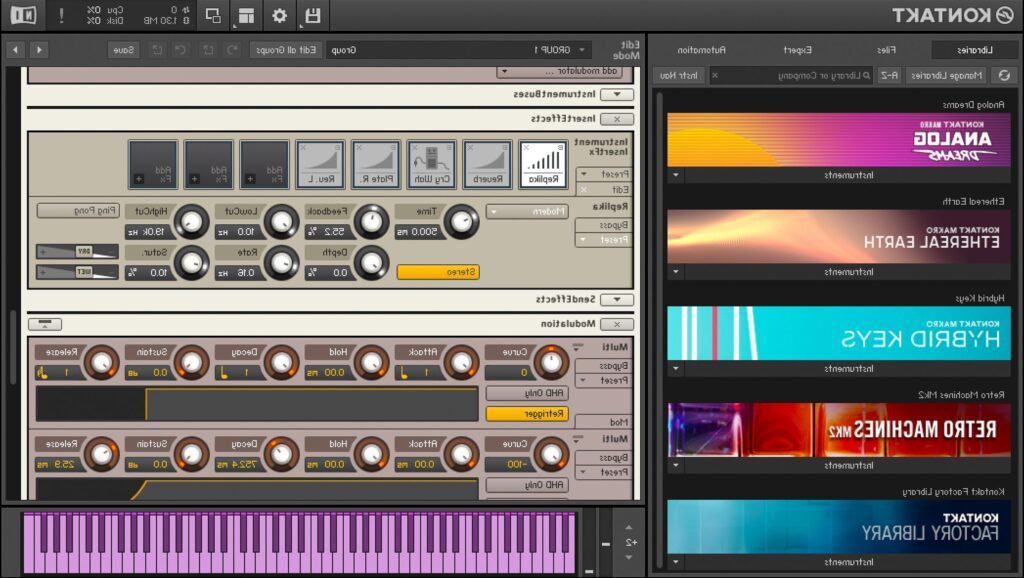Expand the SendEffects section
1024x578 pixels.
tap(616, 300)
